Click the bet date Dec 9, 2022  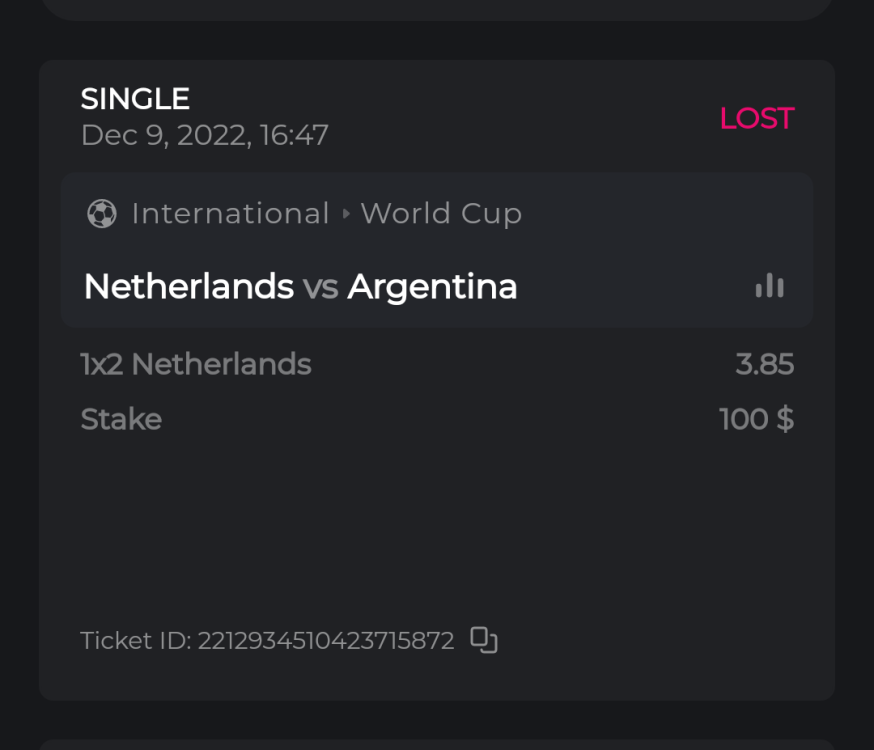point(204,134)
